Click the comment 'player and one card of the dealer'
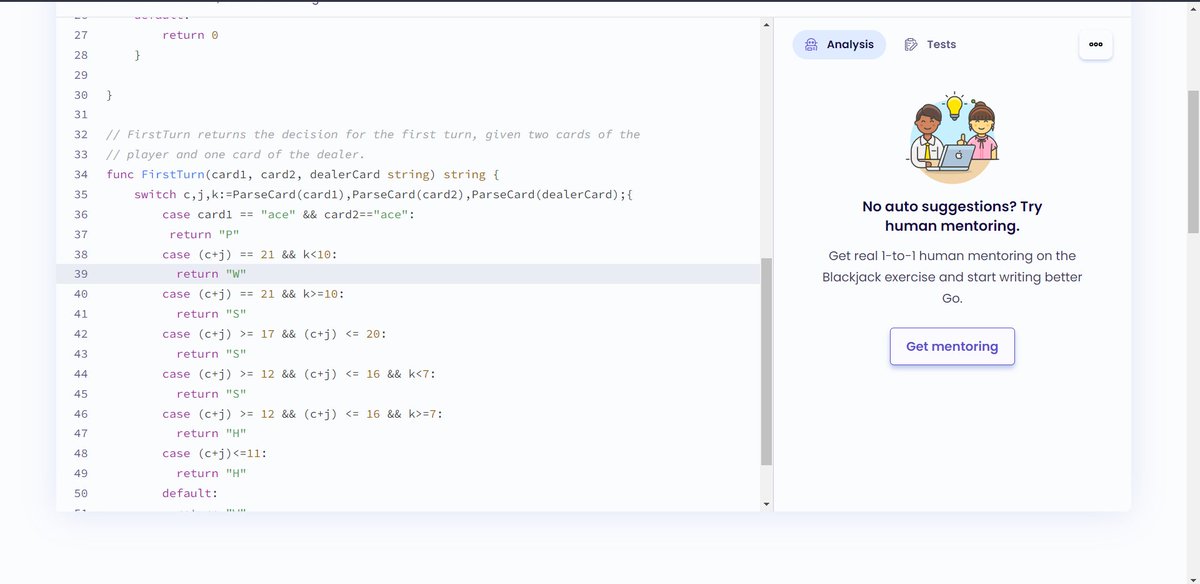1200x584 pixels. [x=236, y=154]
